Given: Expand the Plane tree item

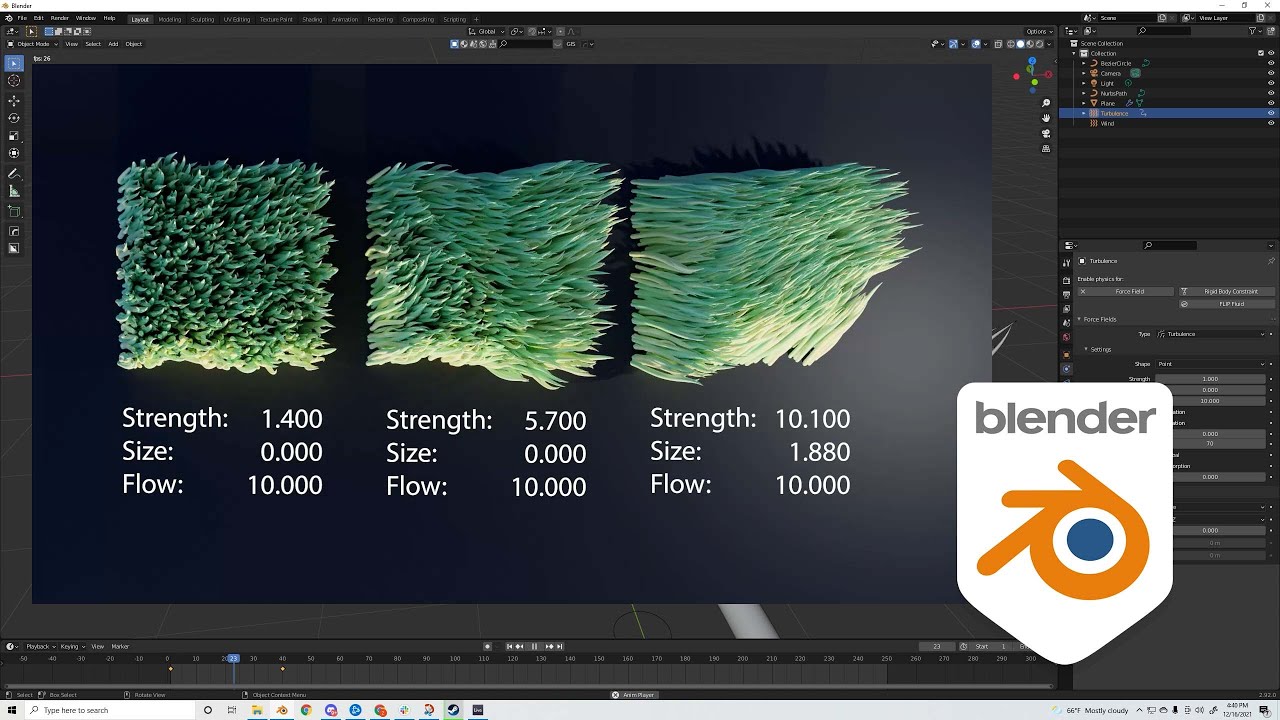Looking at the screenshot, I should pyautogui.click(x=1083, y=103).
